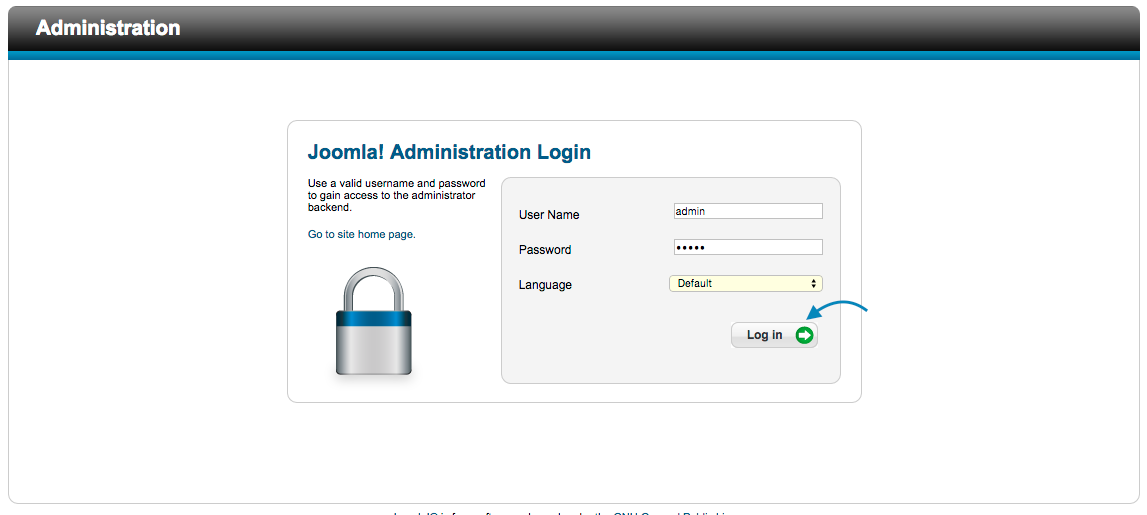
Task: Focus the Password input field
Action: pos(748,247)
